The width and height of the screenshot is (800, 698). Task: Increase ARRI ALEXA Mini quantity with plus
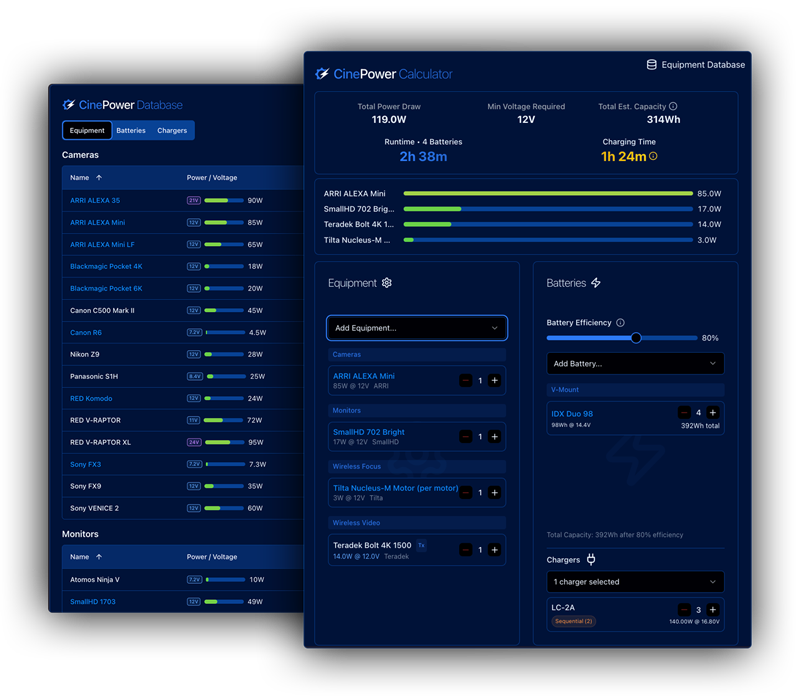pyautogui.click(x=494, y=381)
